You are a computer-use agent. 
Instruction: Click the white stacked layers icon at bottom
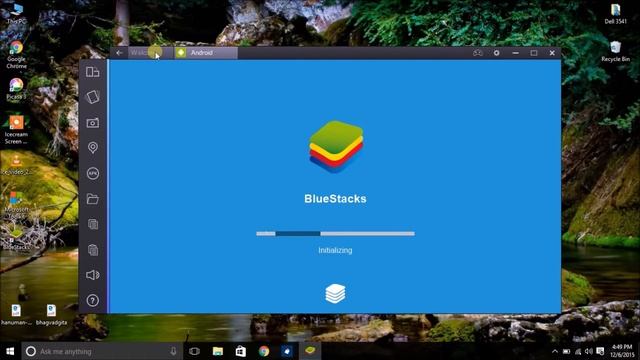(x=335, y=293)
